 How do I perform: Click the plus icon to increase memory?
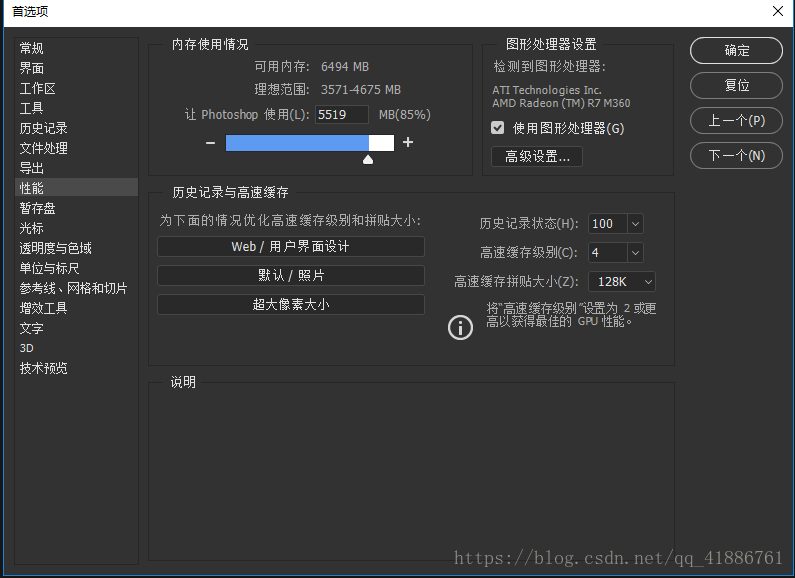point(408,142)
